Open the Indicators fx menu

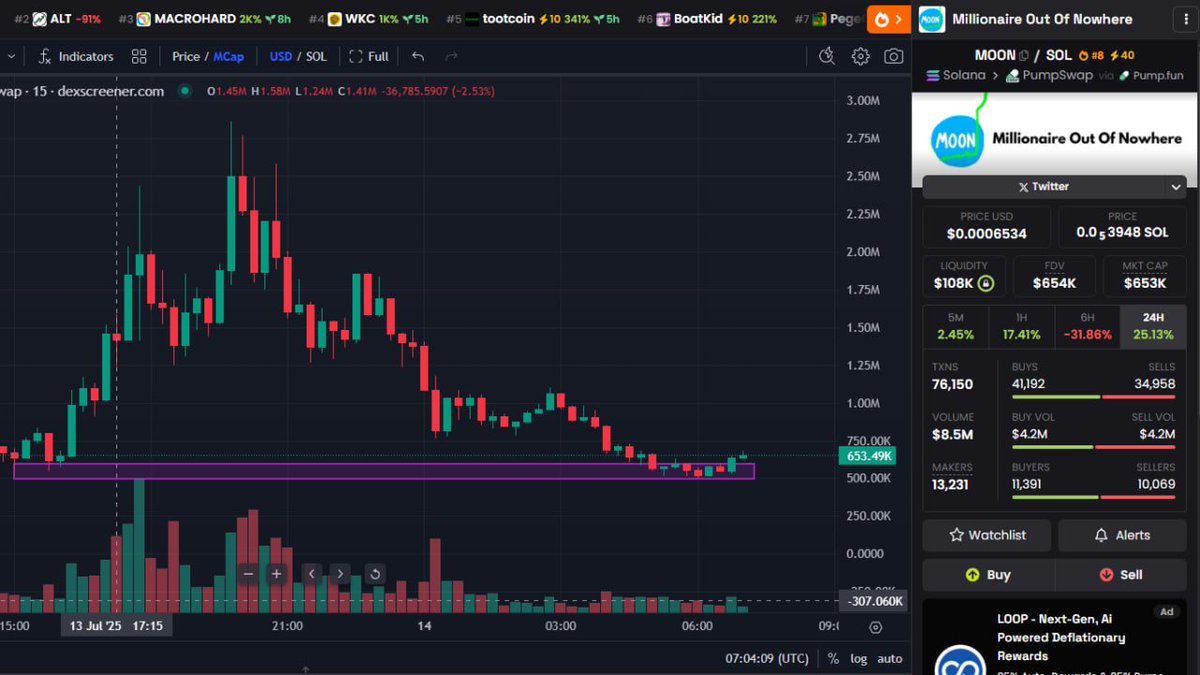tap(76, 57)
